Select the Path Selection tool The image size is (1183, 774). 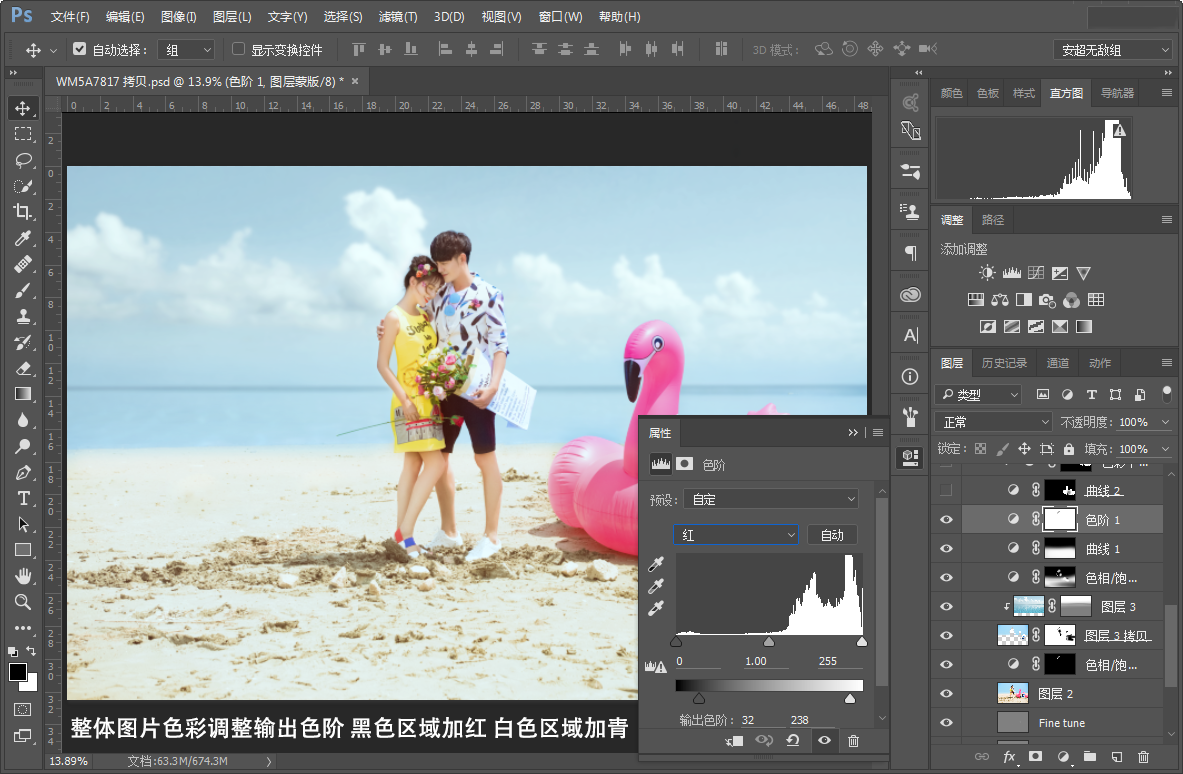click(x=23, y=524)
